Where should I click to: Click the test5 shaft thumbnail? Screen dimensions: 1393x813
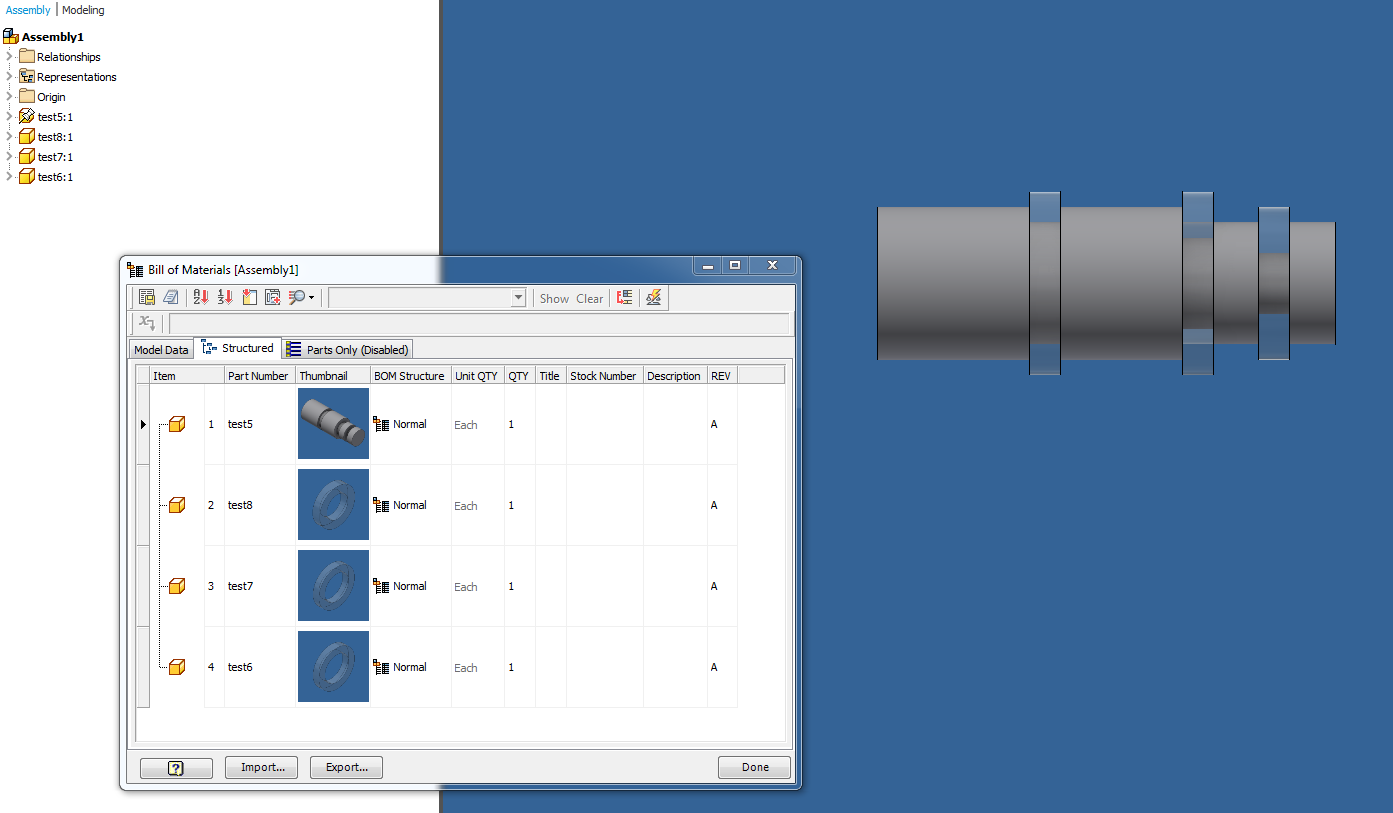click(x=333, y=424)
